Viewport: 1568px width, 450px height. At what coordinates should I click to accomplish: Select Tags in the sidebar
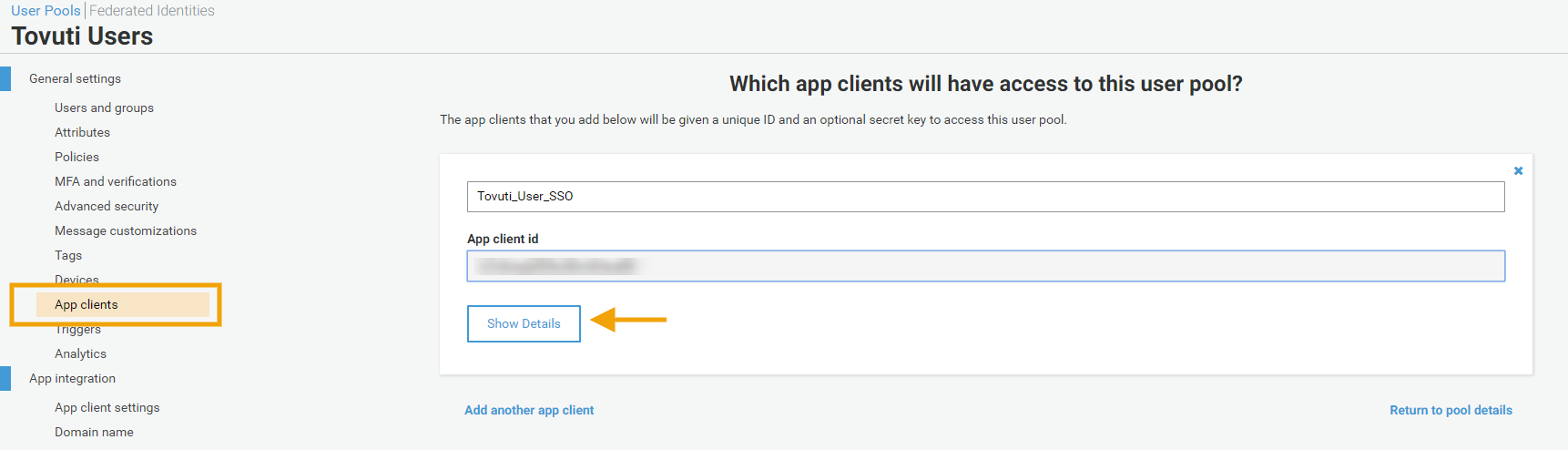[x=68, y=255]
